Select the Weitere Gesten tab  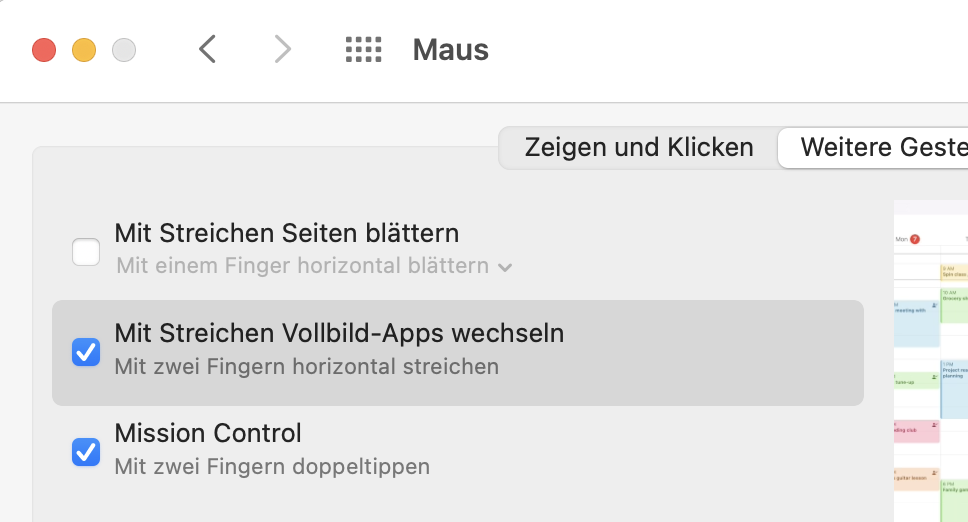tap(873, 147)
